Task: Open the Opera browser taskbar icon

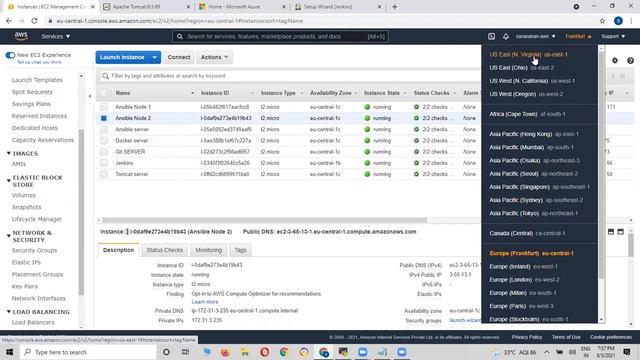Action: coord(264,352)
